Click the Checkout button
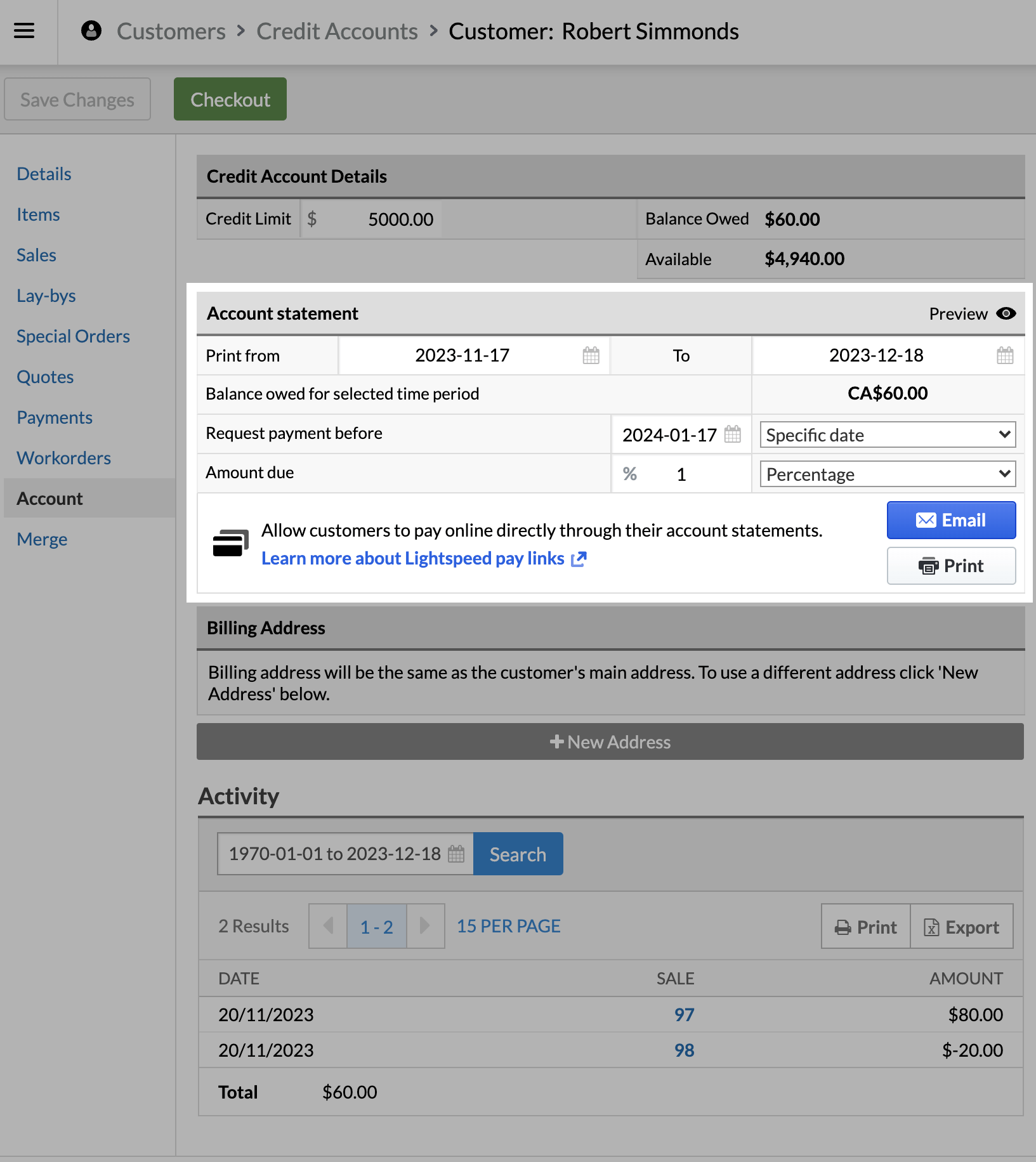This screenshot has width=1036, height=1162. point(230,99)
